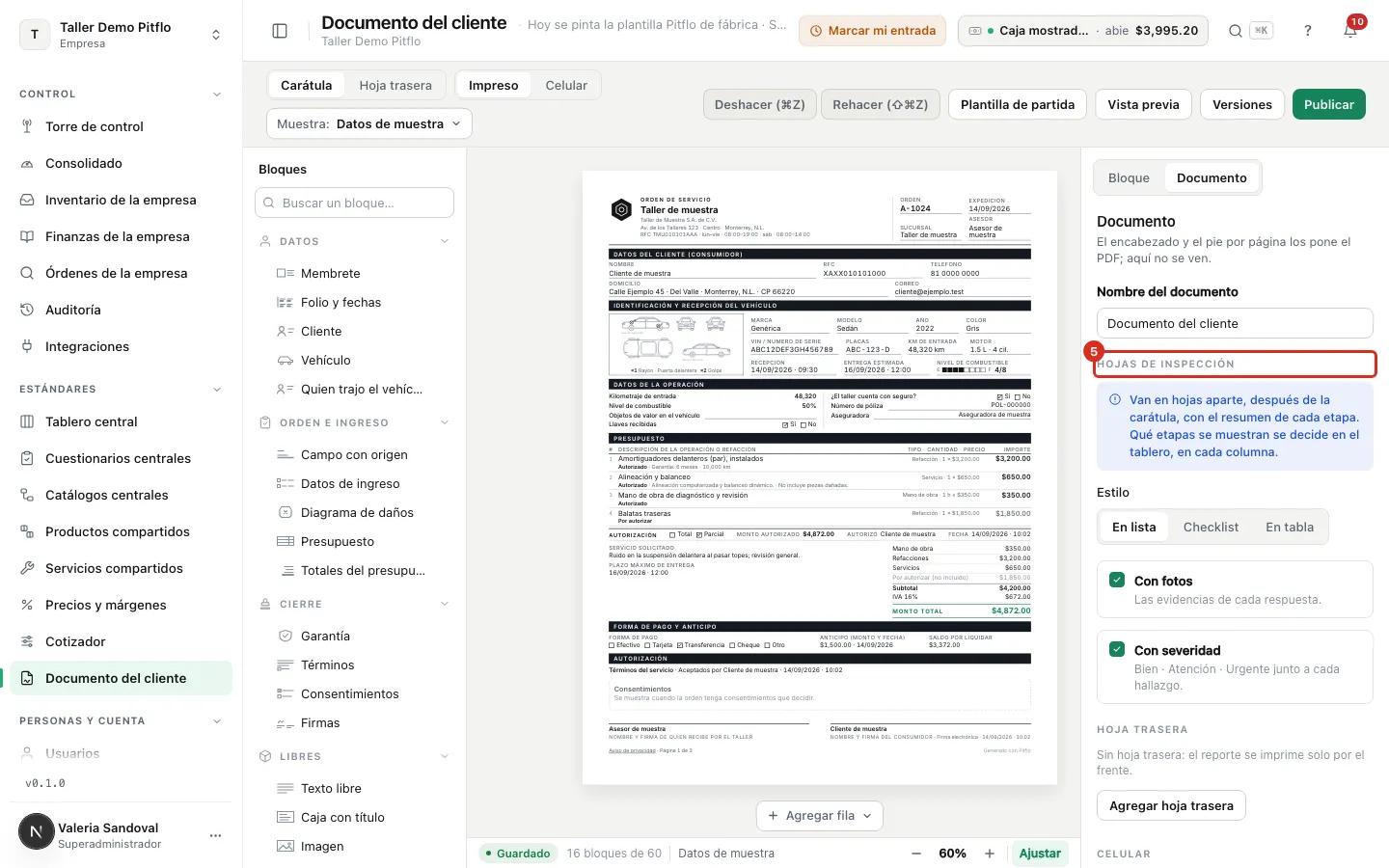Open Vista previa

(1143, 104)
